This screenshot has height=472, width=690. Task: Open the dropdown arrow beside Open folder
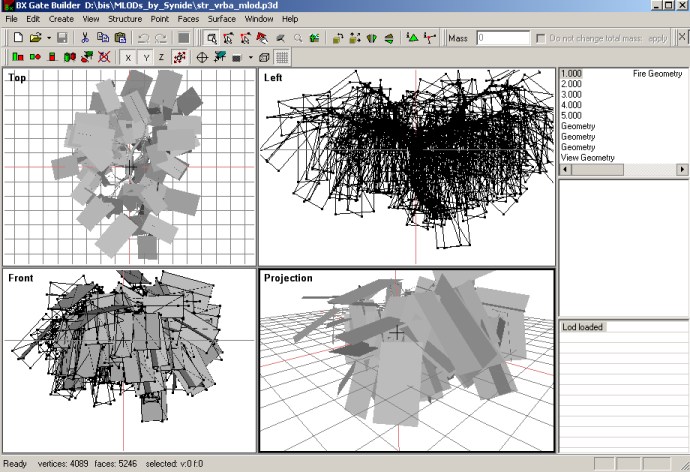click(48, 38)
